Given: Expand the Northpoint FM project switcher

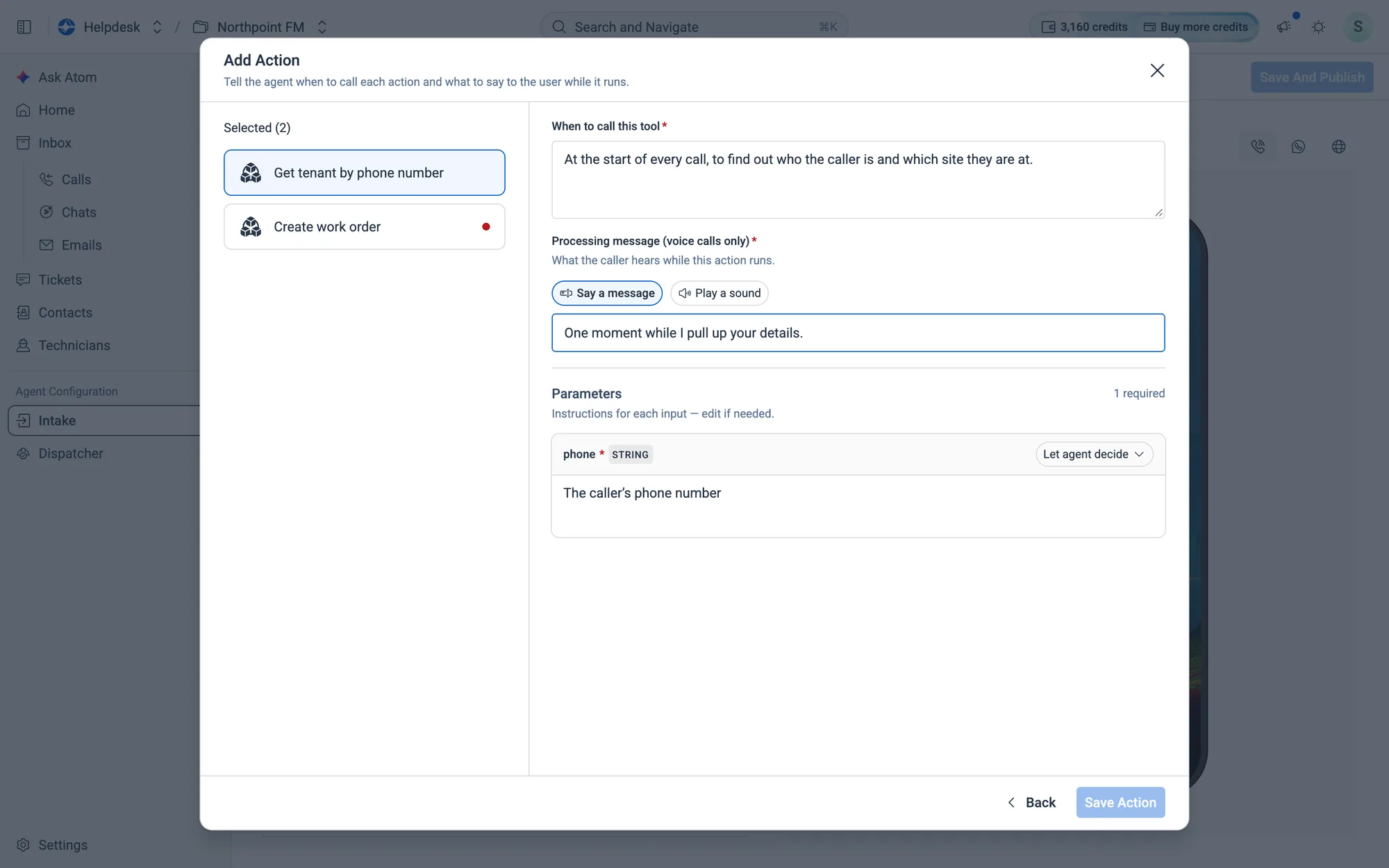Looking at the screenshot, I should (322, 26).
